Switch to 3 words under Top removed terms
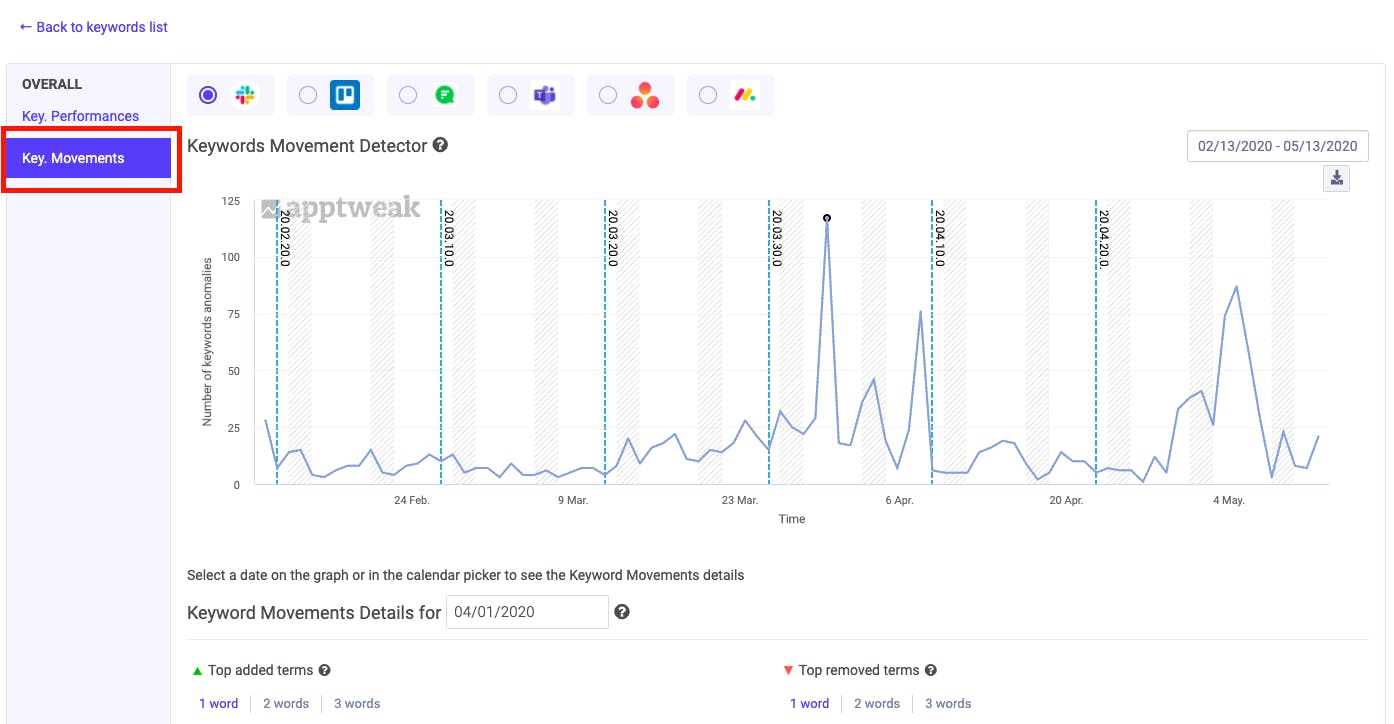Viewport: 1394px width, 724px height. 948,703
